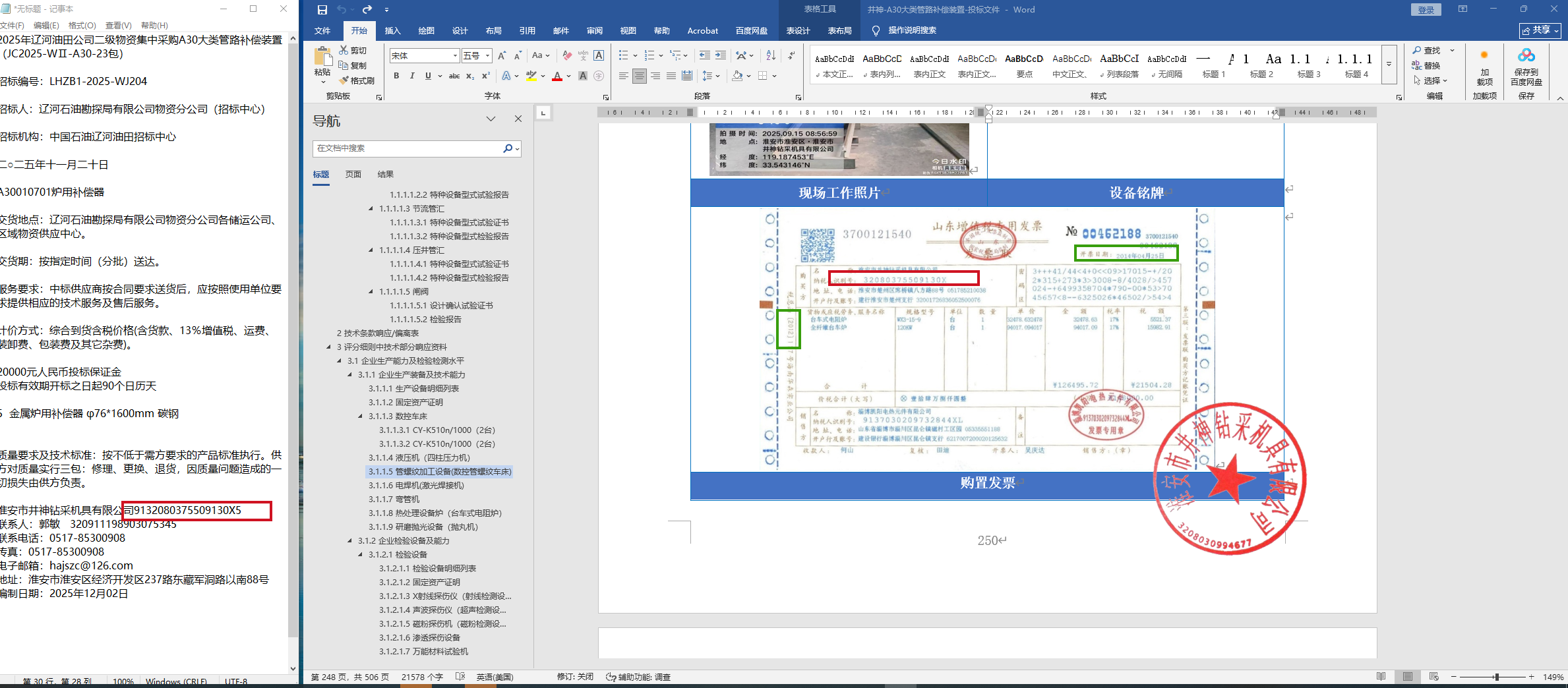
Task: Open the Read Mode view icon
Action: (x=1381, y=677)
